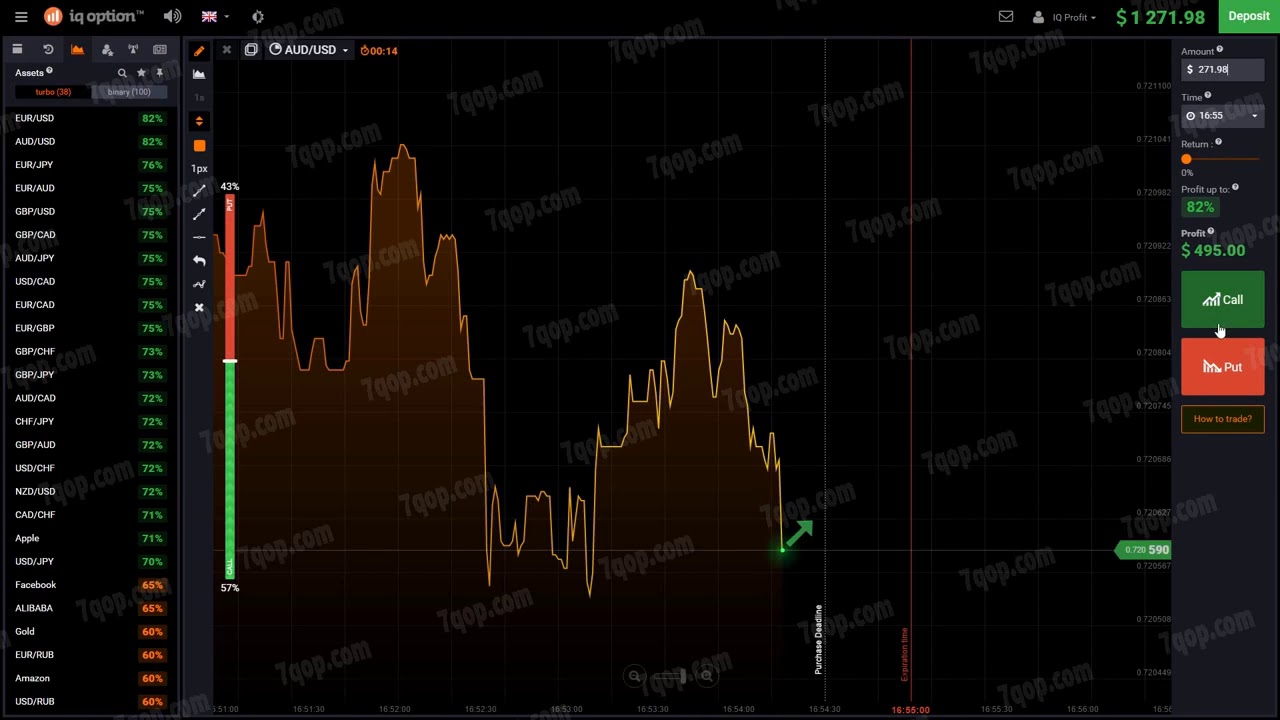Select the GBP/USD asset row
Viewport: 1280px width, 720px height.
tap(90, 211)
